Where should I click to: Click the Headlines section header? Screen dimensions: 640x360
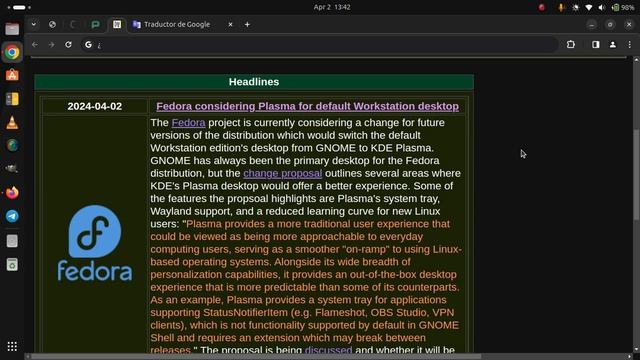click(254, 82)
